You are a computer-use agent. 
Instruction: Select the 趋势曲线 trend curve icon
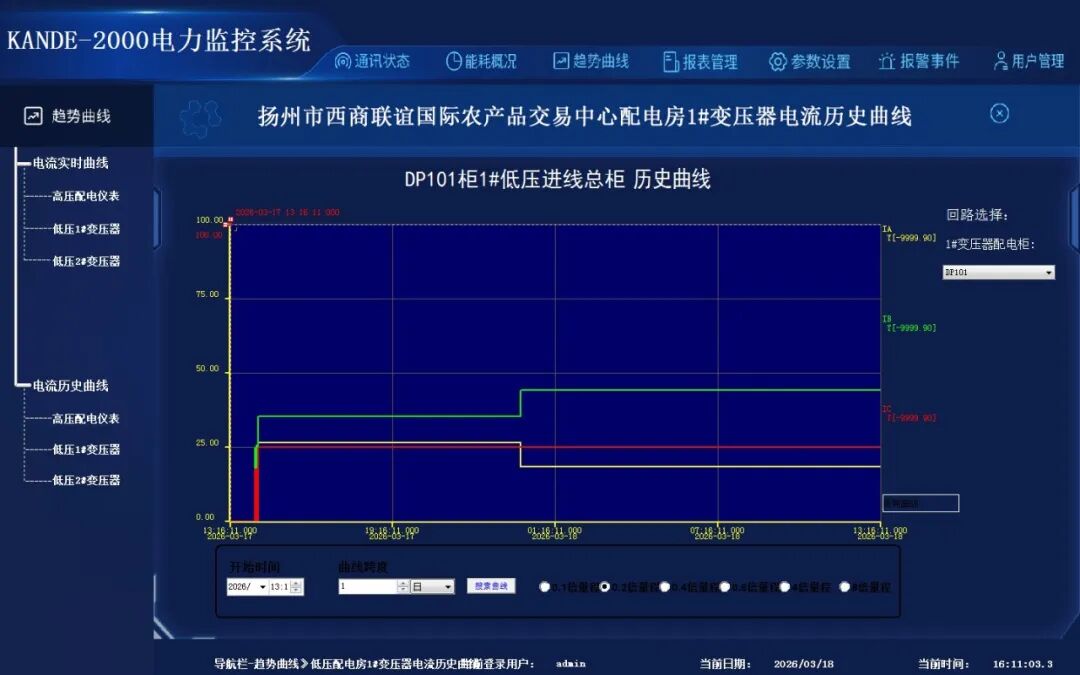[561, 61]
